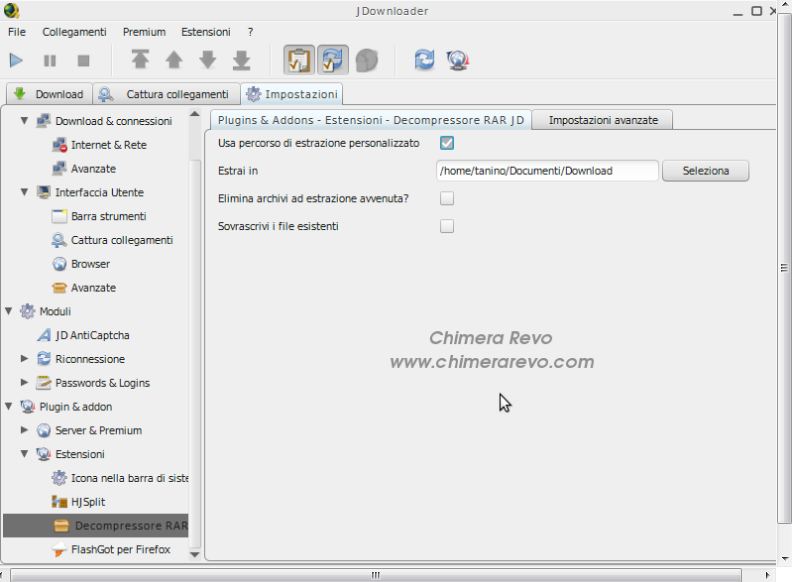
Task: Click Passwords & Logins icon
Action: point(44,382)
